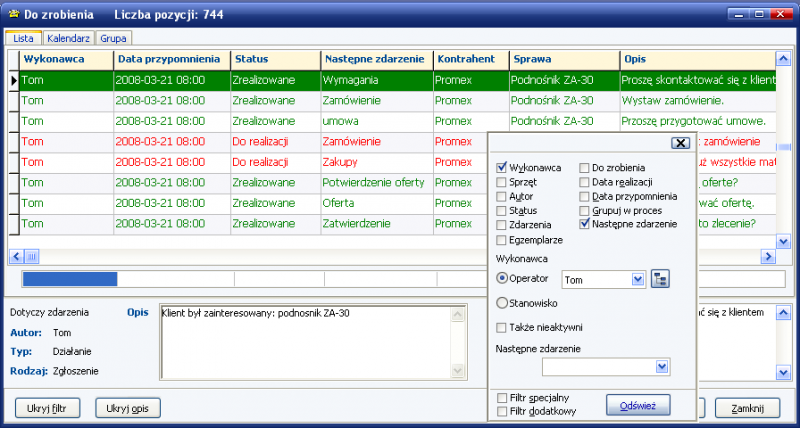
Task: Open the Grupa tab
Action: pyautogui.click(x=114, y=37)
